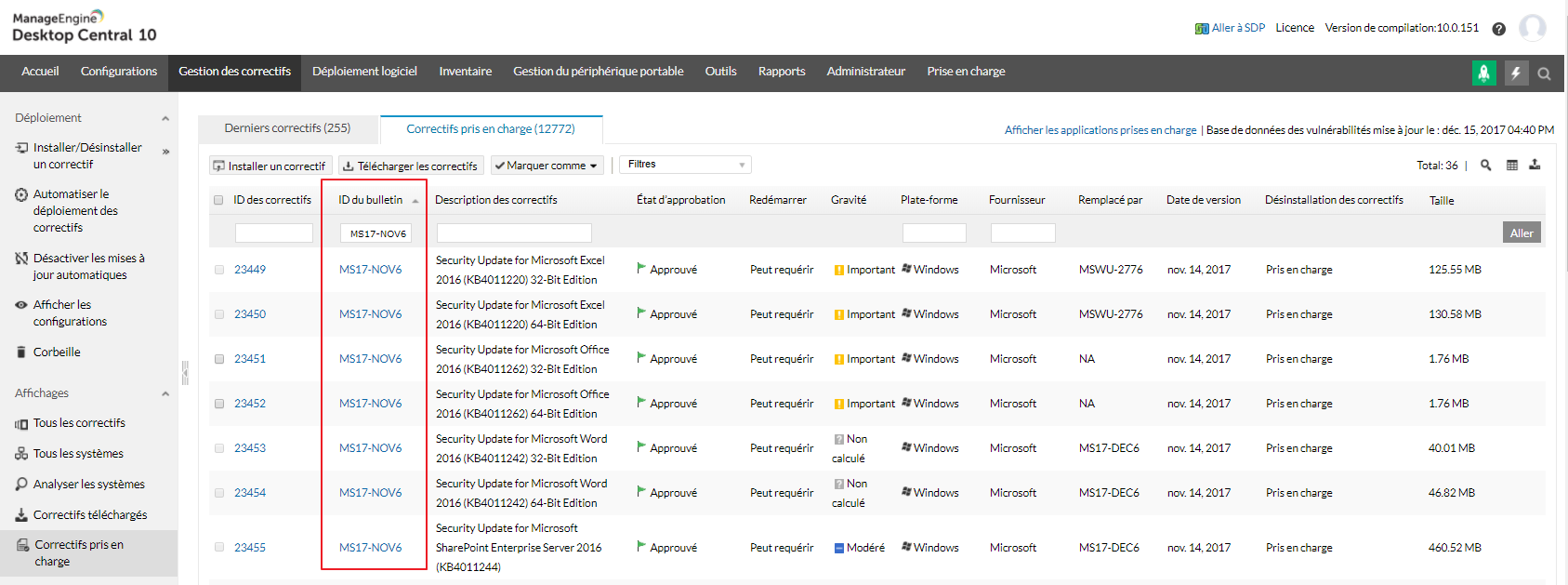Viewport: 1568px width, 585px height.
Task: Open the lightning bolt quick actions icon
Action: (1516, 73)
